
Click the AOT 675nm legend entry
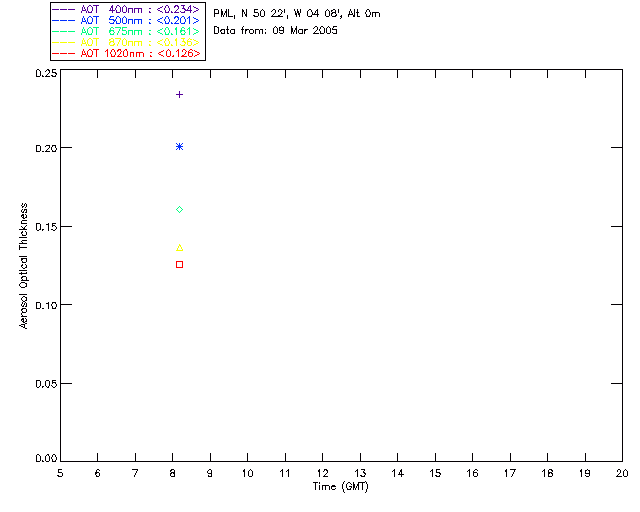[x=140, y=31]
